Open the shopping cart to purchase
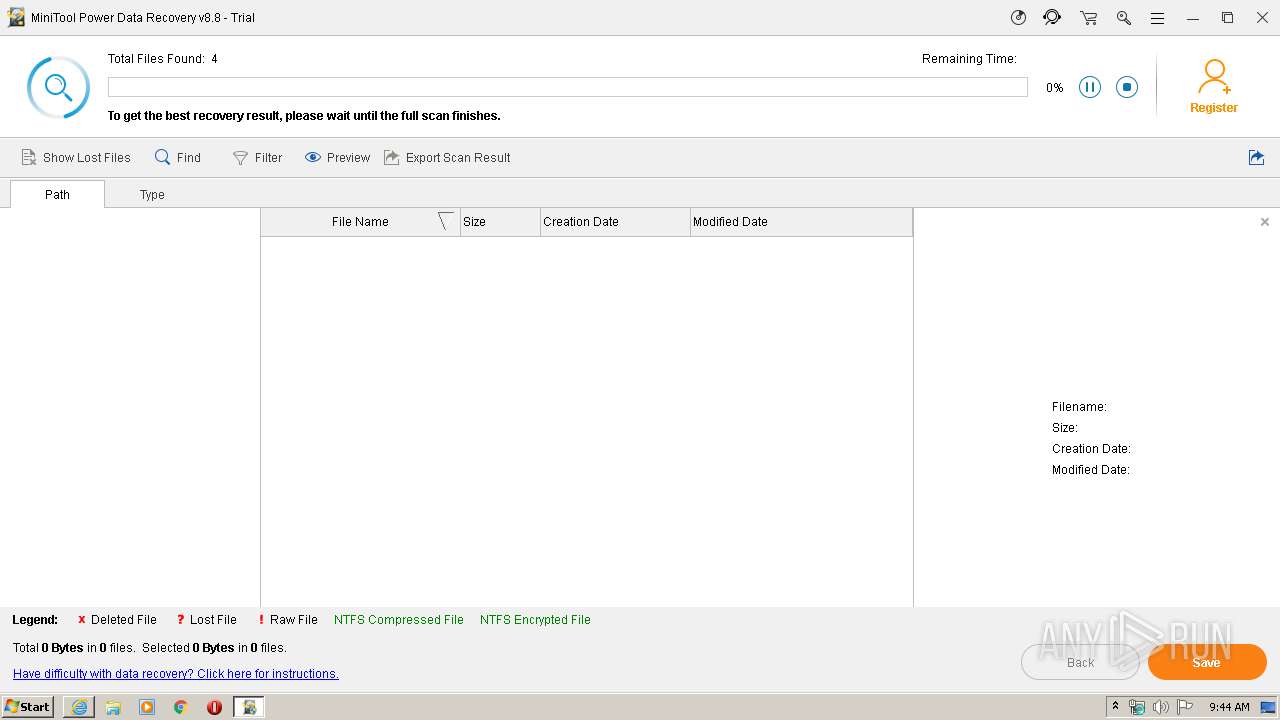 coord(1088,17)
